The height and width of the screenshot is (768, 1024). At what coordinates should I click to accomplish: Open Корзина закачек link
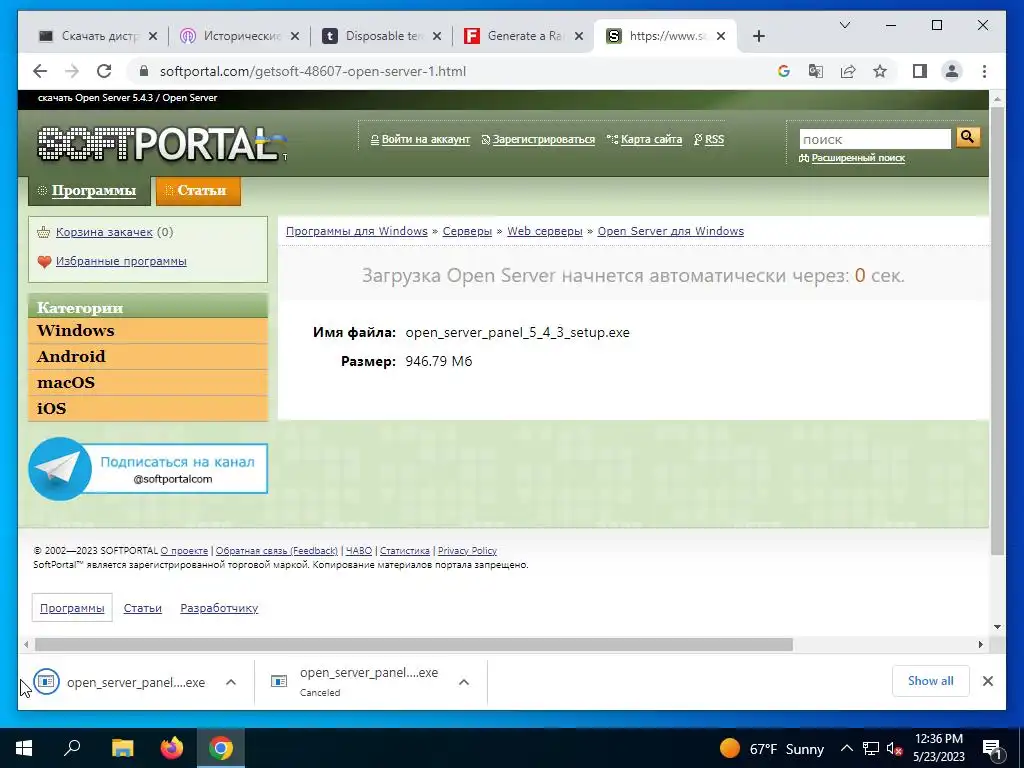click(104, 232)
